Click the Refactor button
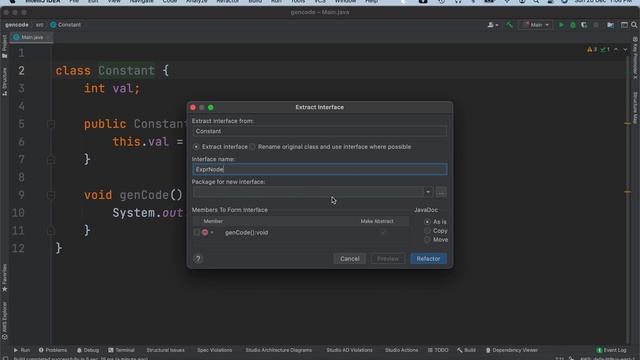 pos(428,259)
